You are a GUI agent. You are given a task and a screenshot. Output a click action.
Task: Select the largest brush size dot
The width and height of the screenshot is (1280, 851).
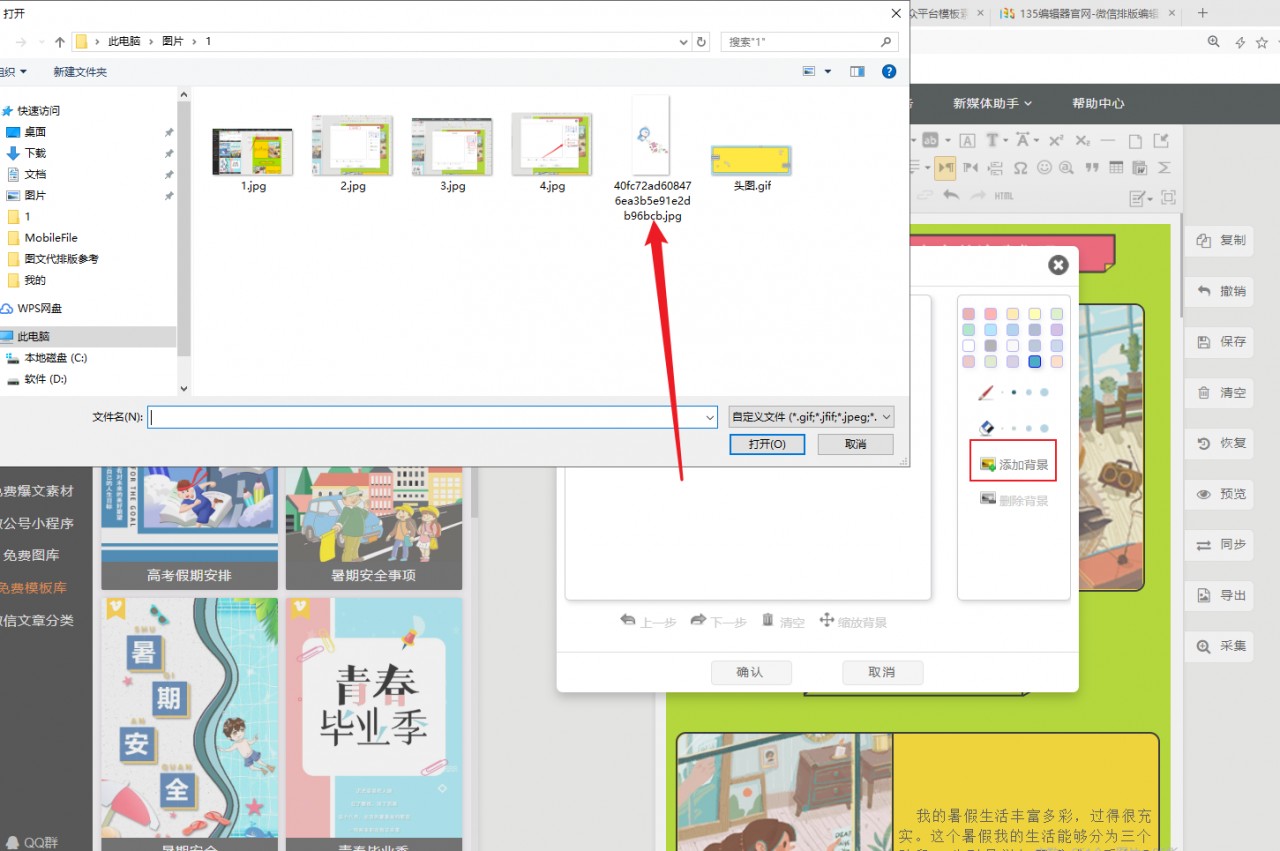[x=1044, y=392]
